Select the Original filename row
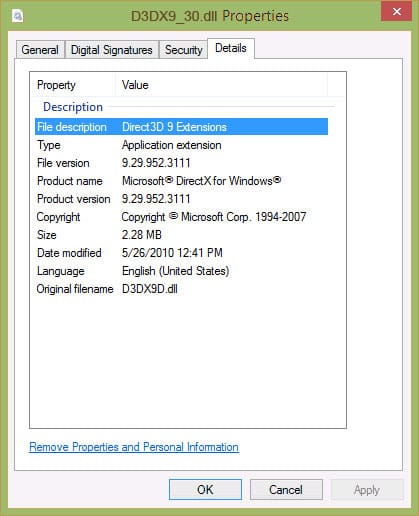Image resolution: width=419 pixels, height=516 pixels. coord(181,289)
